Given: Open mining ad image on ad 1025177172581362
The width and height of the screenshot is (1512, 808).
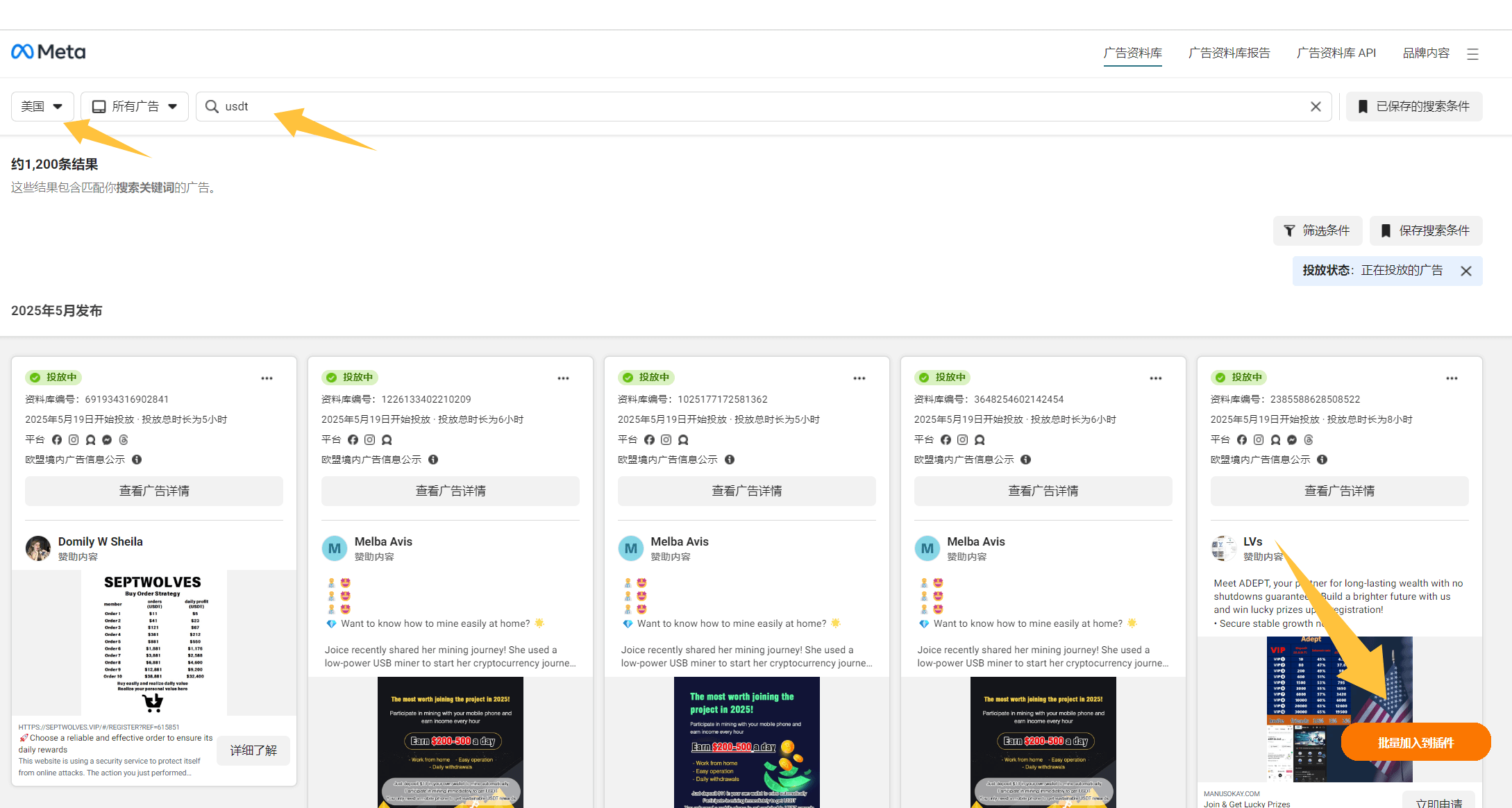Looking at the screenshot, I should click(x=747, y=742).
